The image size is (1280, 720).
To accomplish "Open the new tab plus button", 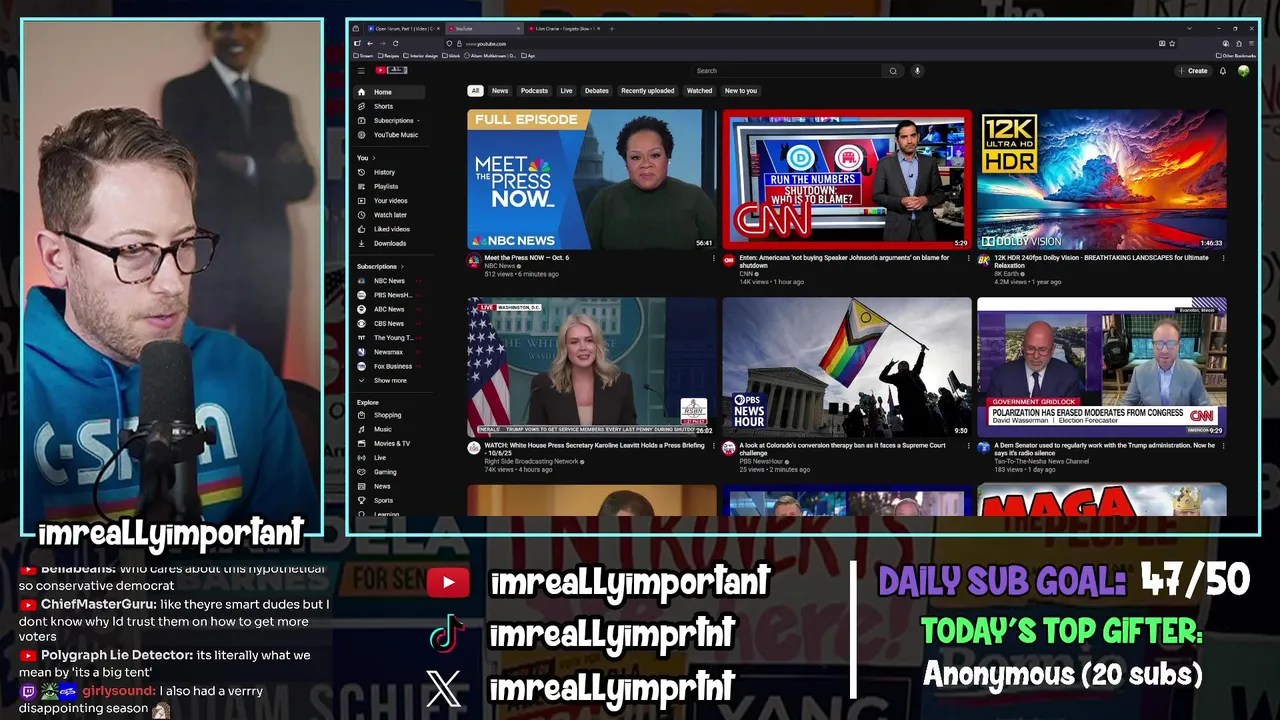I will tap(612, 28).
